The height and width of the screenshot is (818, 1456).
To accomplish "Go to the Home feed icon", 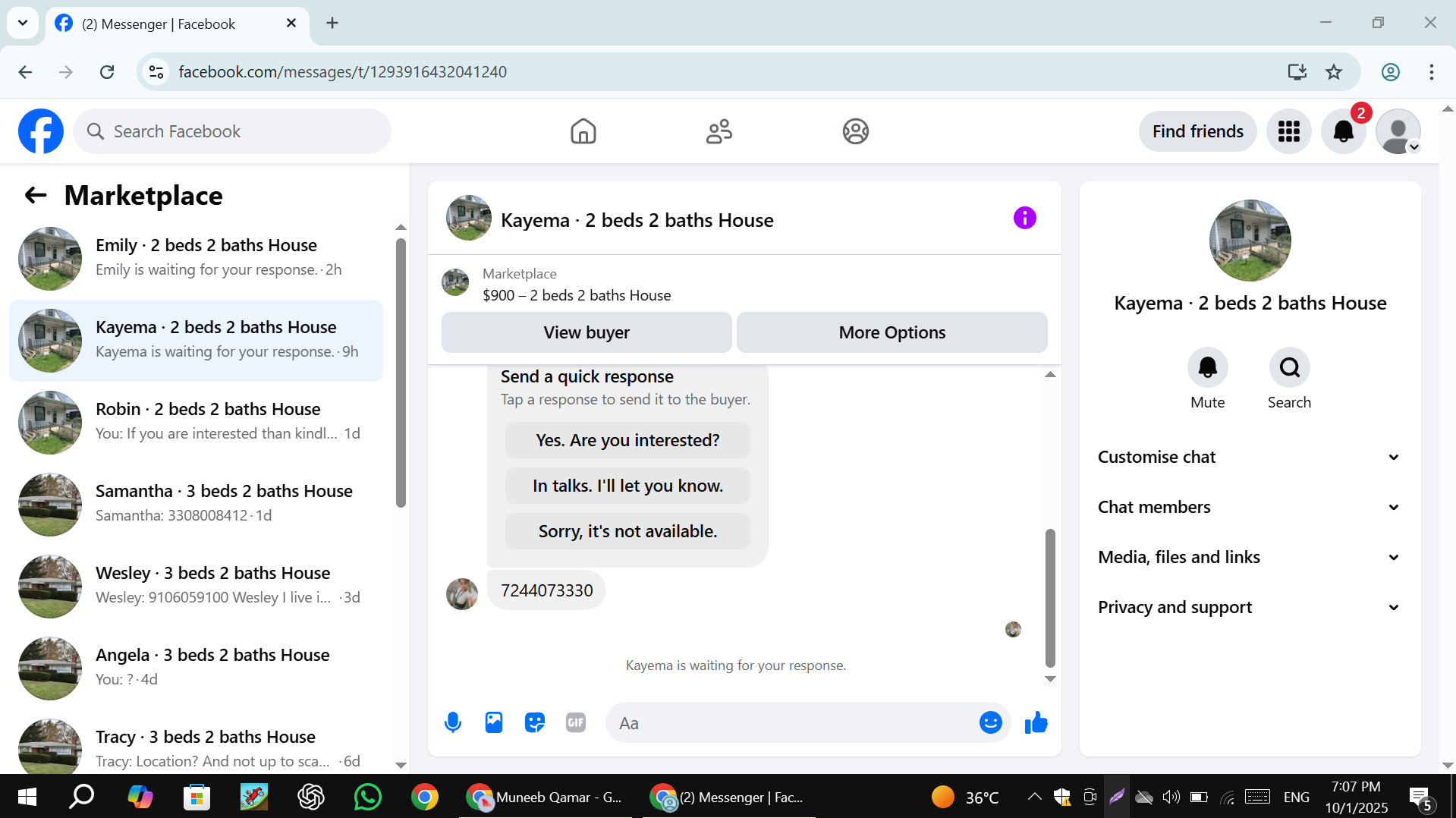I will coord(583,131).
